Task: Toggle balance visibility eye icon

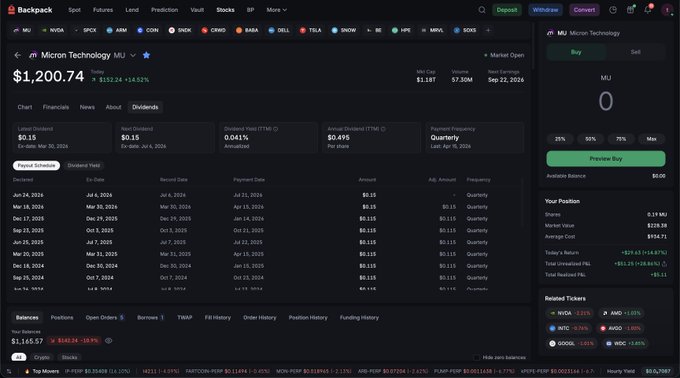Action: point(109,341)
